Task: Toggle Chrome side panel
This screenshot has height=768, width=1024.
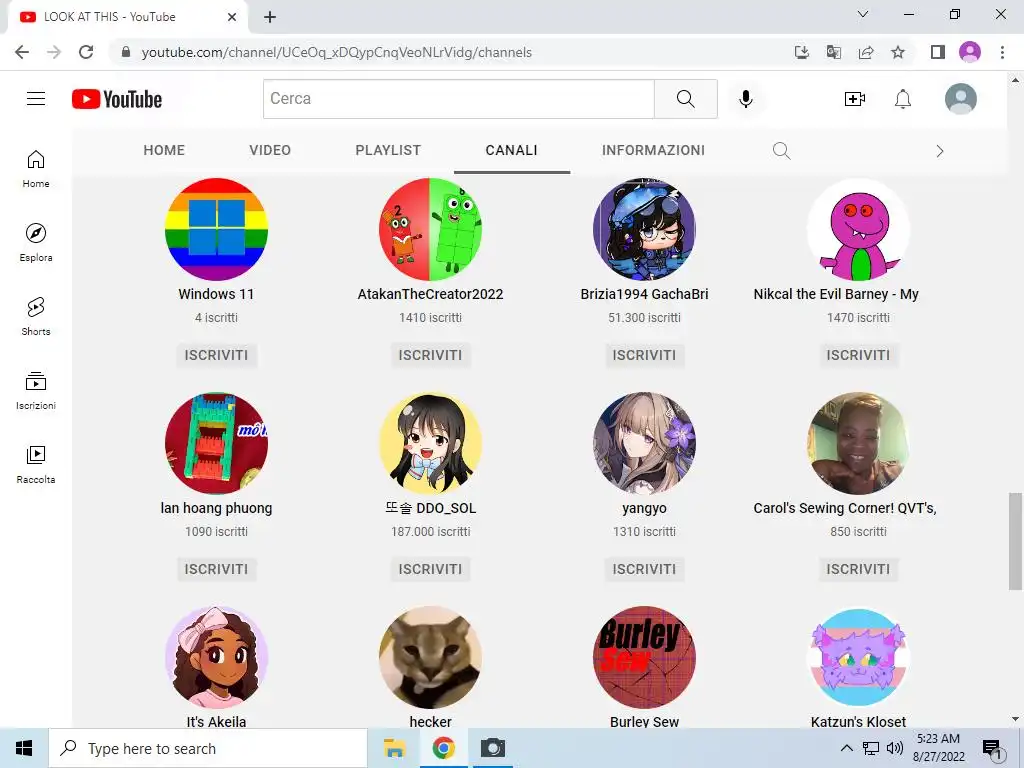Action: pos(938,52)
